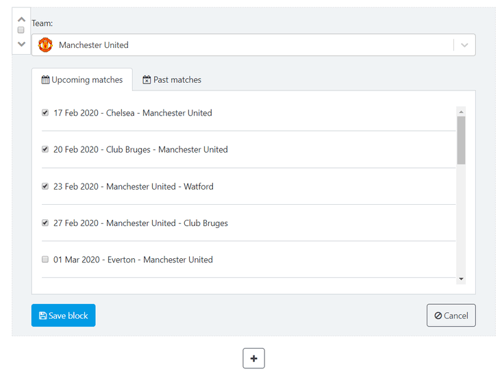
Task: Click the Cancel button
Action: pyautogui.click(x=451, y=315)
